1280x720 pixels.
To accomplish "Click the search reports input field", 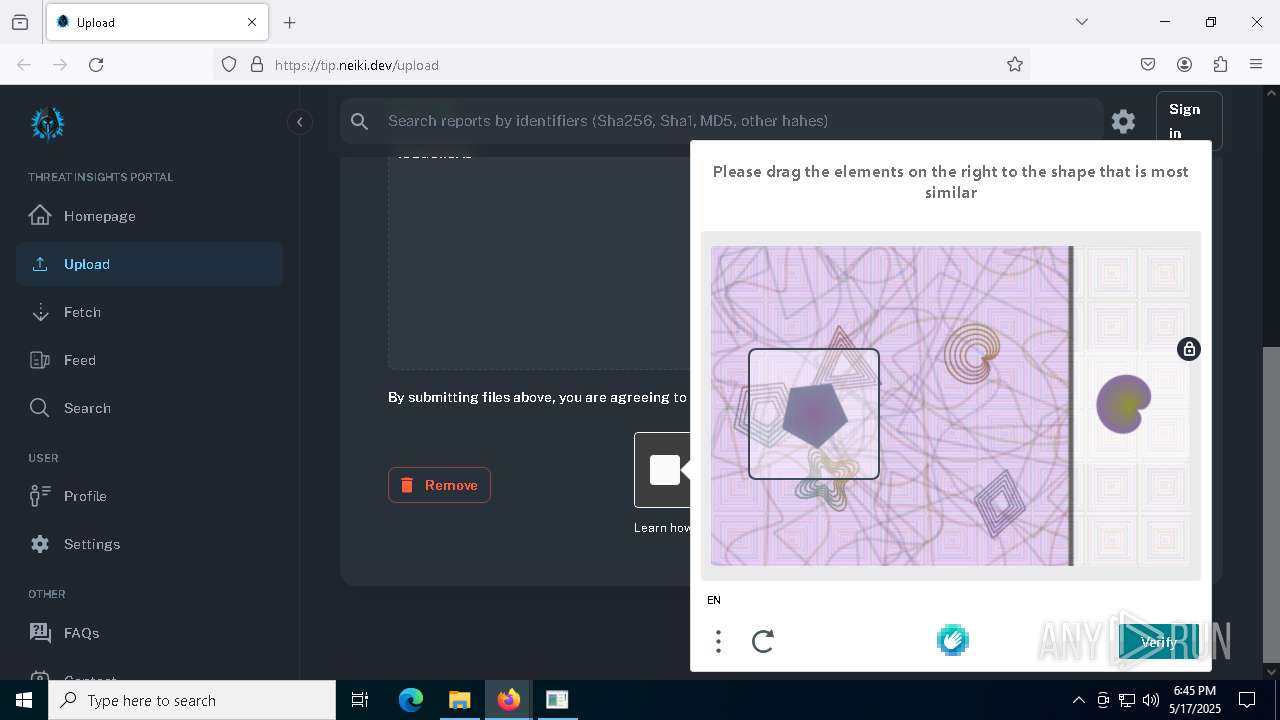I will point(720,121).
